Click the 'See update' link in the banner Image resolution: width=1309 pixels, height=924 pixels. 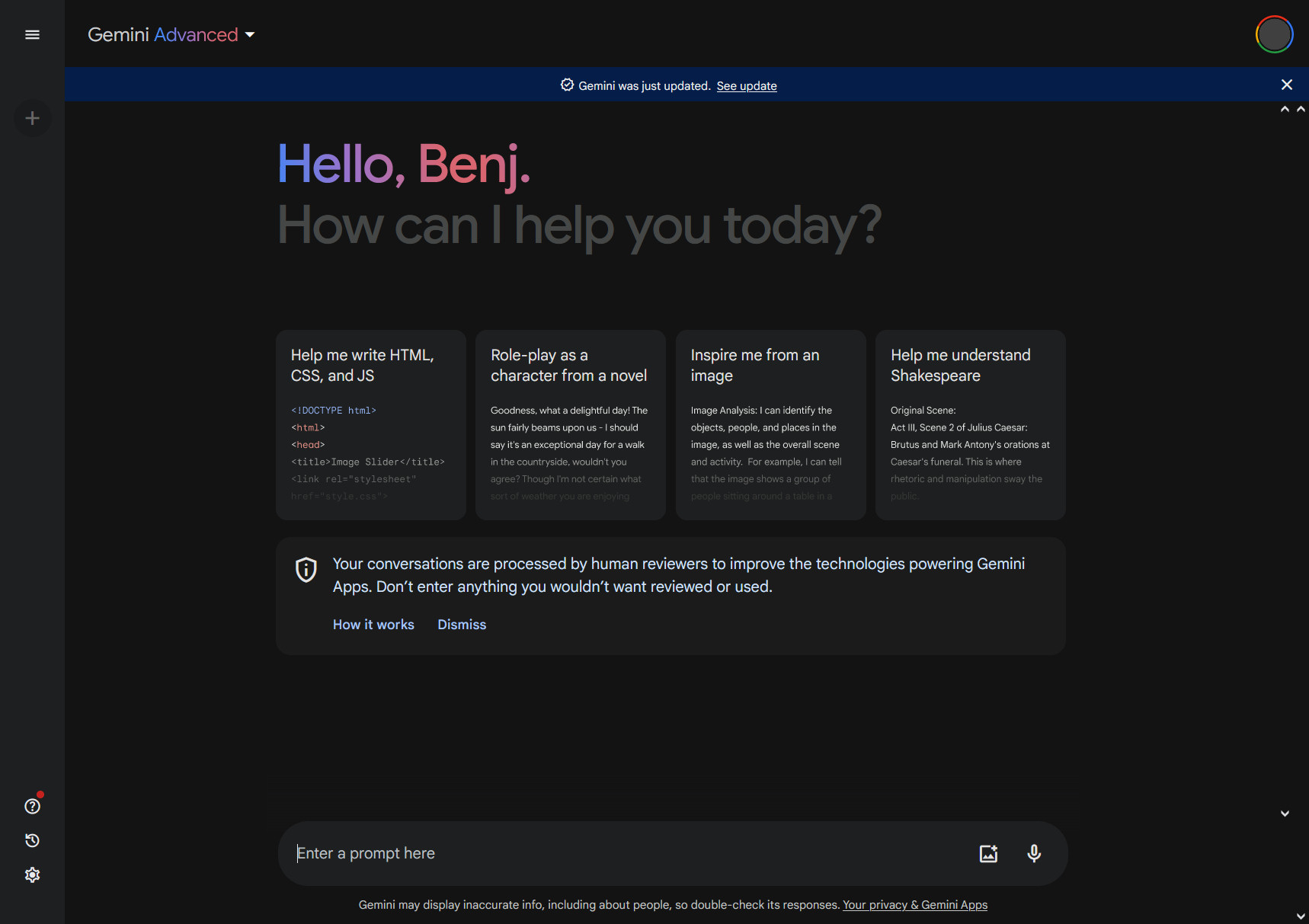(x=746, y=85)
